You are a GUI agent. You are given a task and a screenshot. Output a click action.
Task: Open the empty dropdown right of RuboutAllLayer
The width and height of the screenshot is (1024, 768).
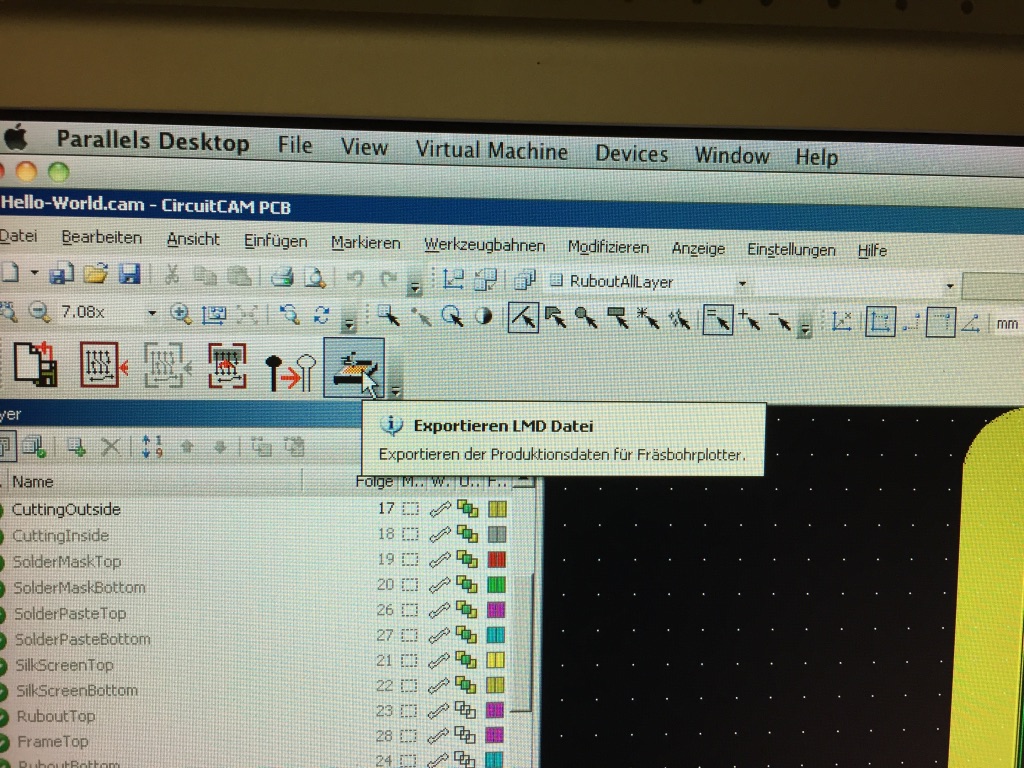[x=950, y=286]
